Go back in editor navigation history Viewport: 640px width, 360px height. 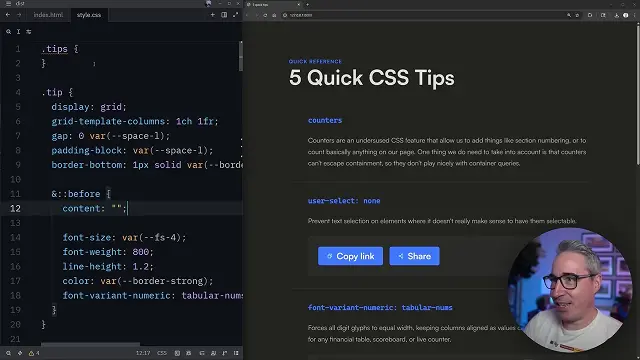tap(8, 15)
